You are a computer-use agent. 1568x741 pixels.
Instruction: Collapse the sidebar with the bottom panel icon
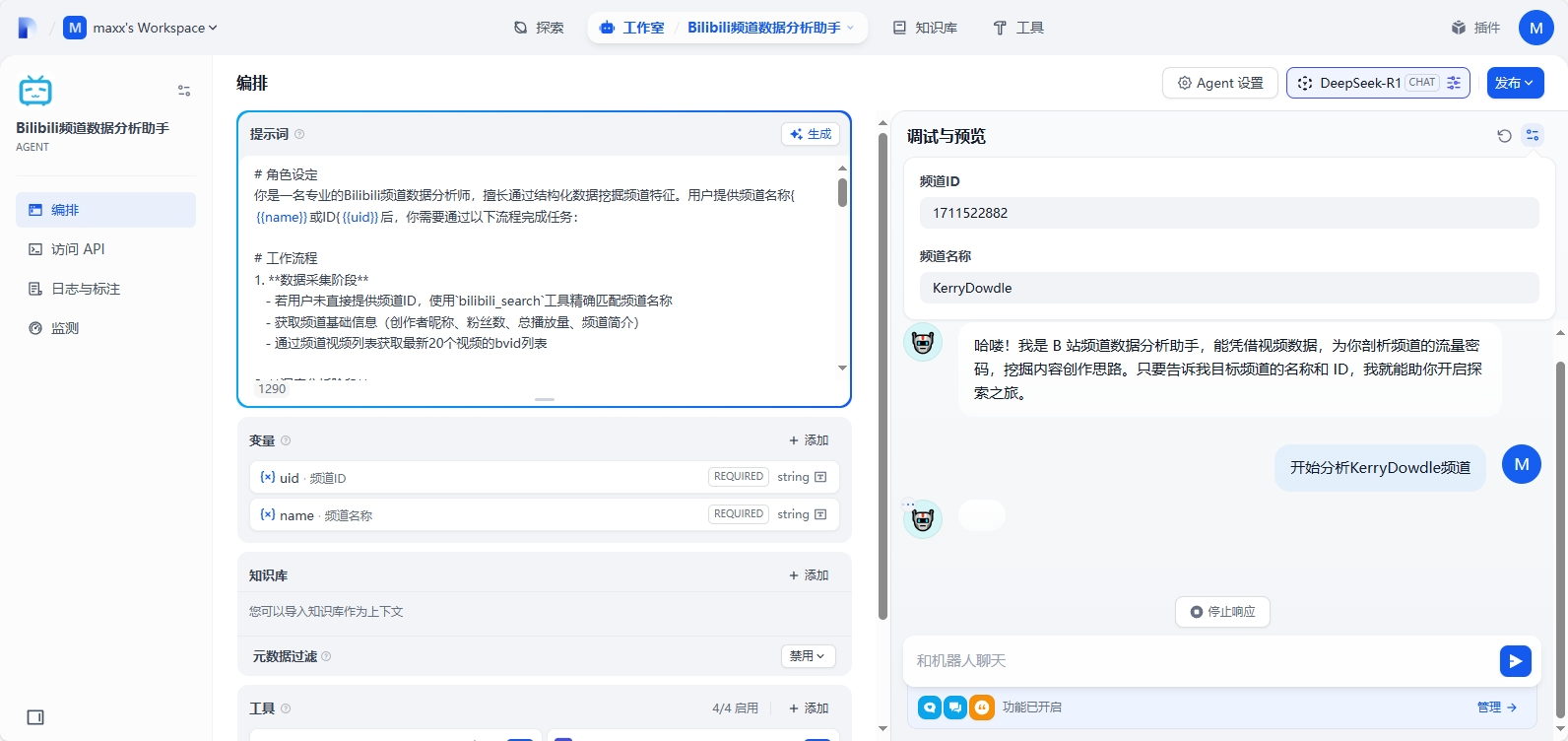tap(35, 717)
